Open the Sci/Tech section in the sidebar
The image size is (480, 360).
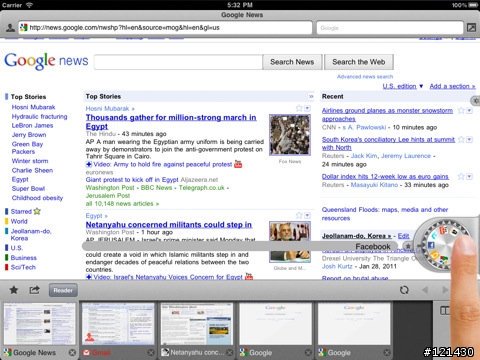(x=23, y=267)
